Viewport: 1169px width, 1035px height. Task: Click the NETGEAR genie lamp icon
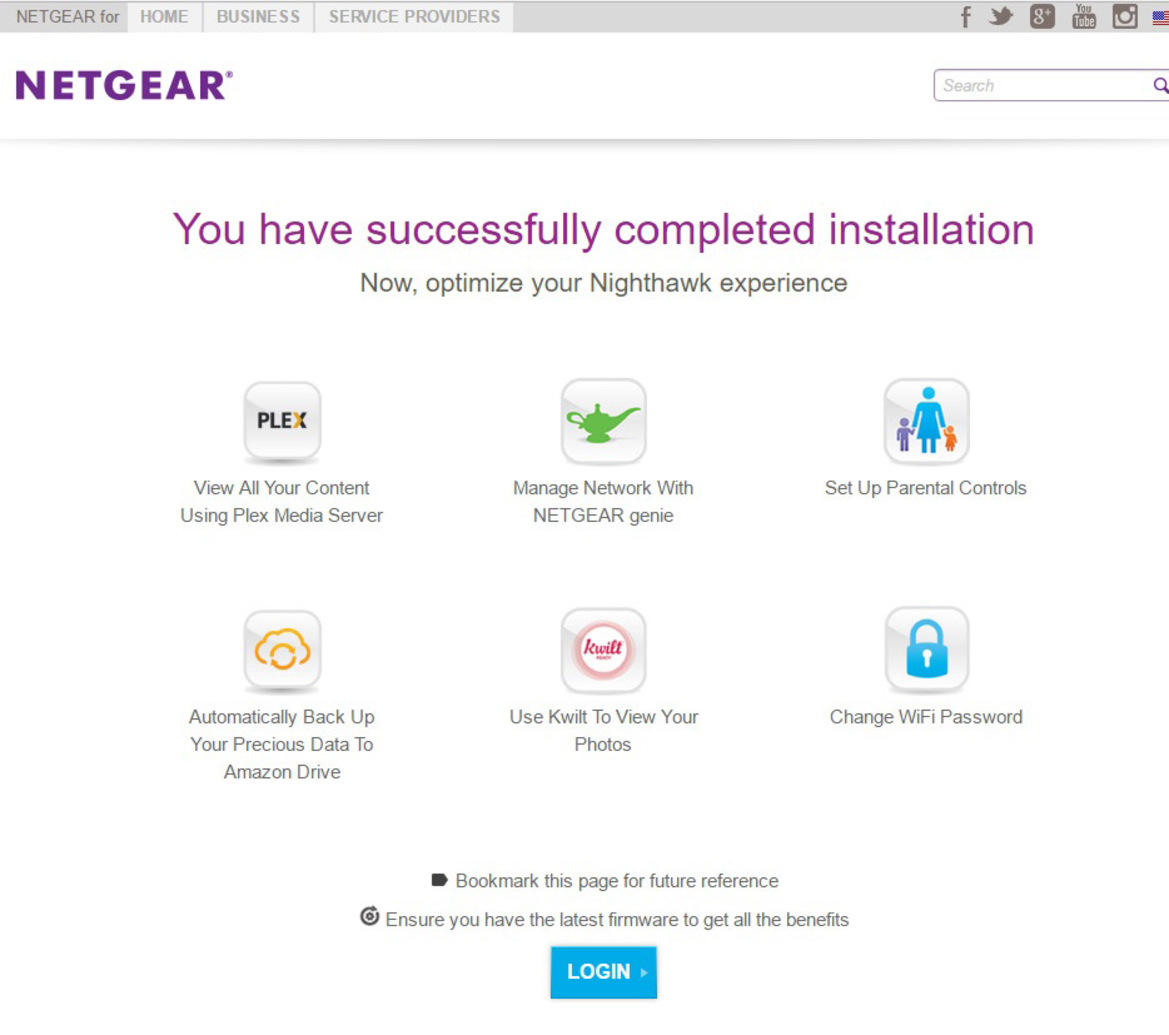[603, 421]
